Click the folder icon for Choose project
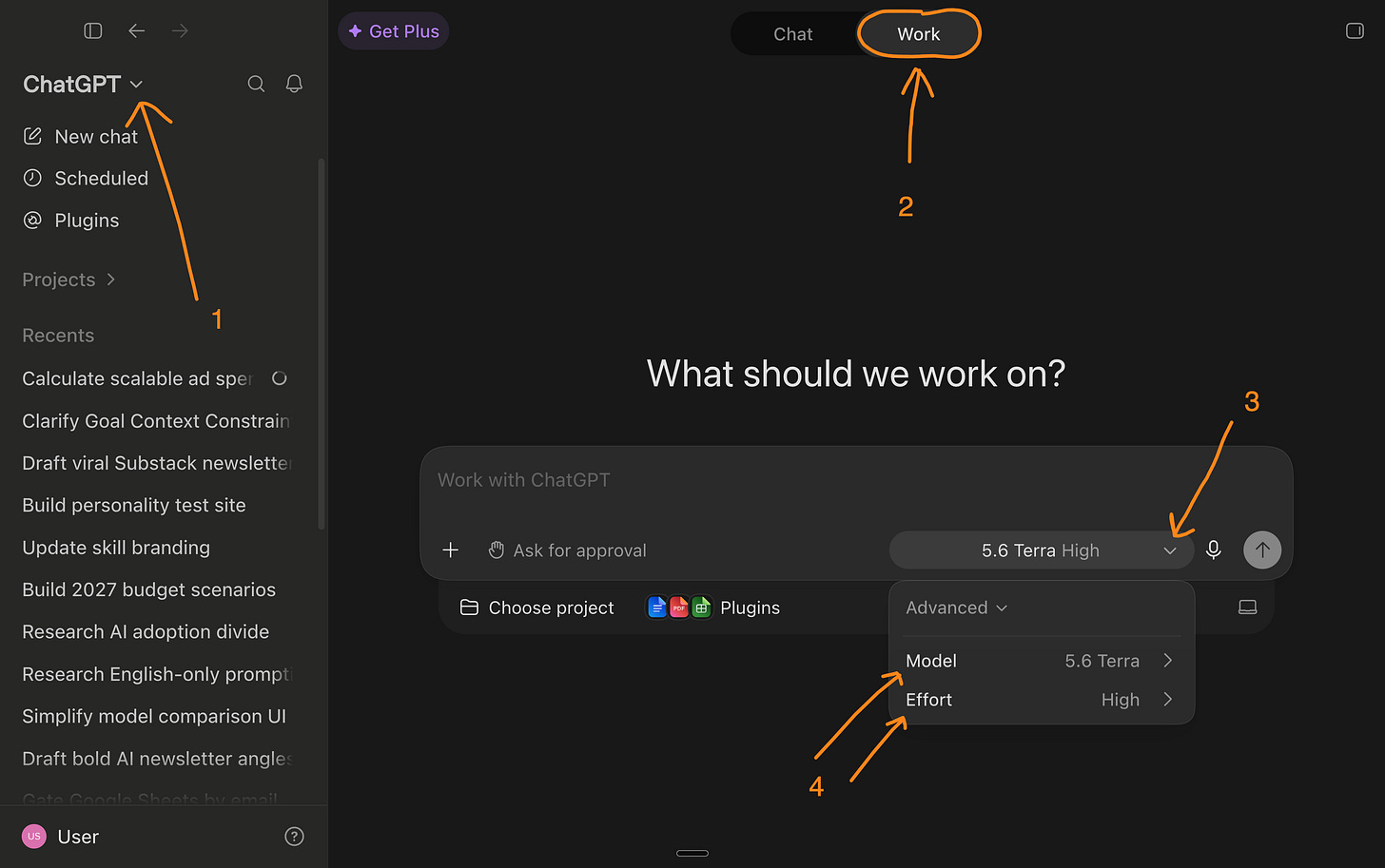1385x868 pixels. [469, 608]
